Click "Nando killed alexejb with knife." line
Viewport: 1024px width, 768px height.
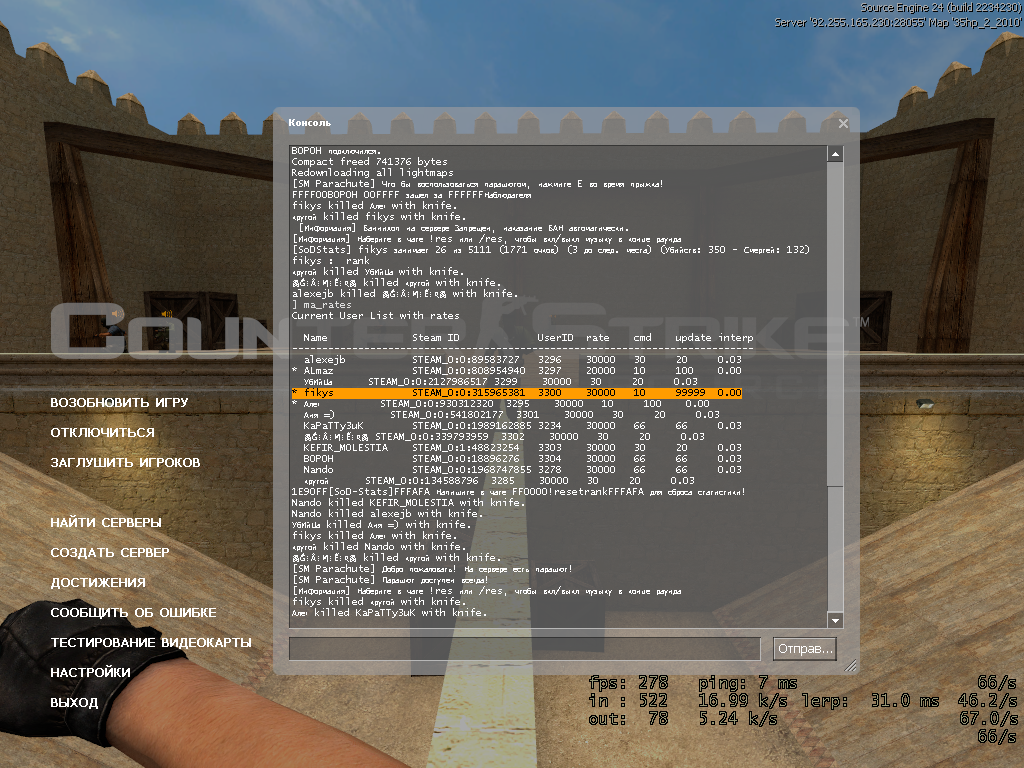click(387, 513)
